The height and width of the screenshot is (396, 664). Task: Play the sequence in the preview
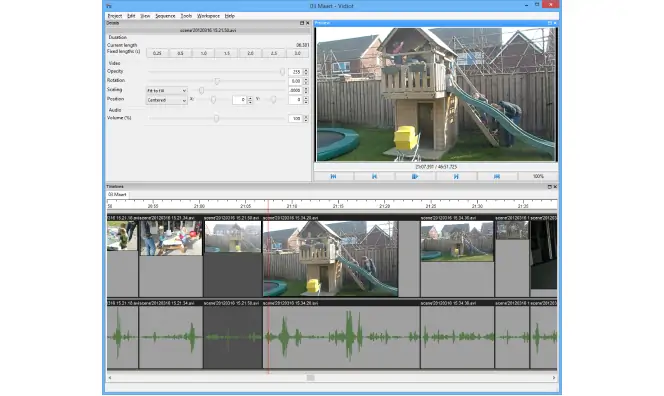pyautogui.click(x=415, y=176)
